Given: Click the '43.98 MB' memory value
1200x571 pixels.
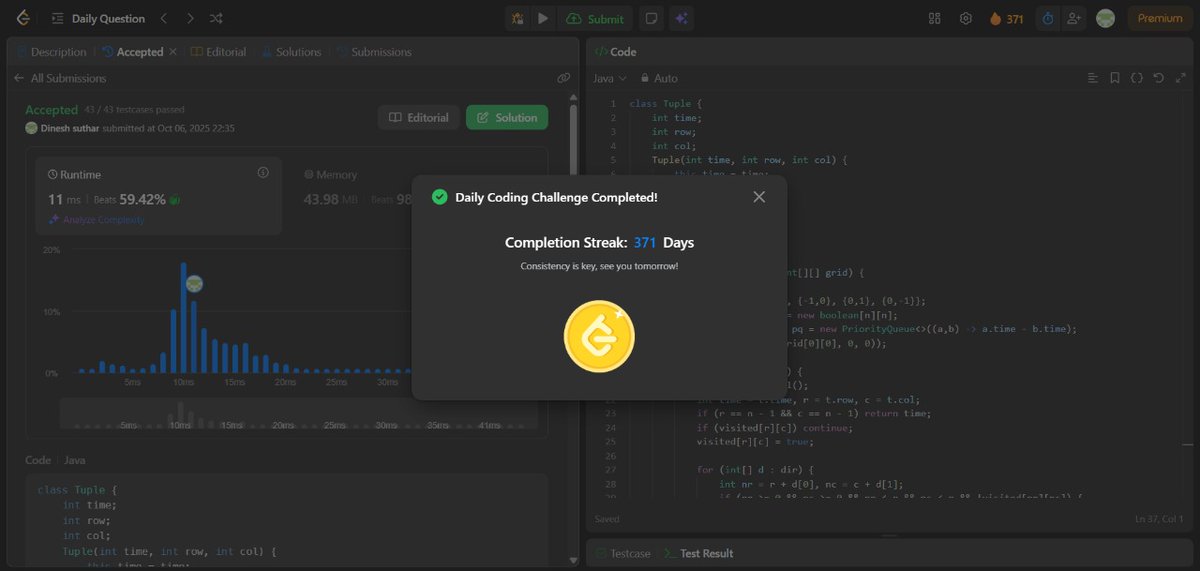Looking at the screenshot, I should coord(331,199).
